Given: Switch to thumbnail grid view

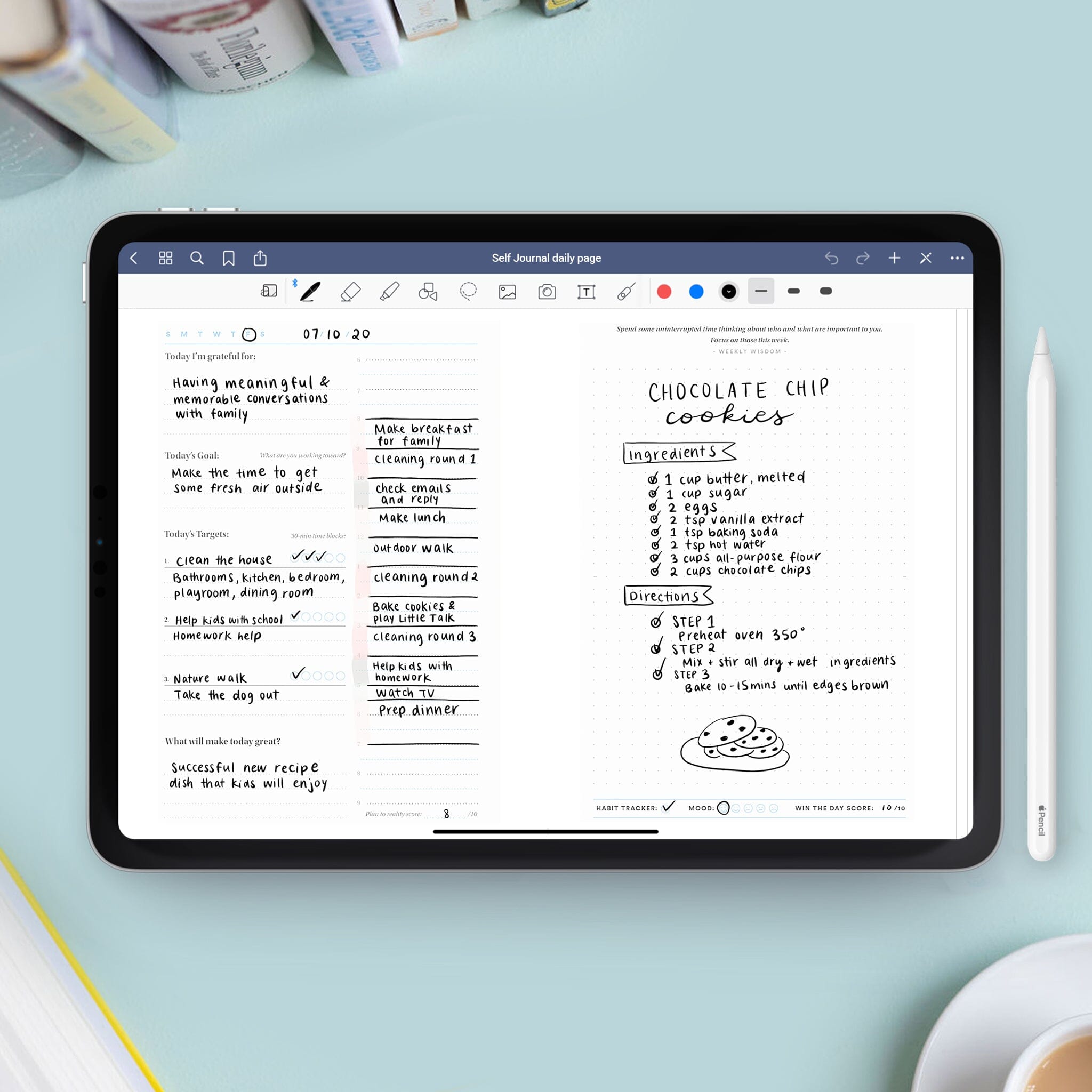Looking at the screenshot, I should [x=169, y=258].
